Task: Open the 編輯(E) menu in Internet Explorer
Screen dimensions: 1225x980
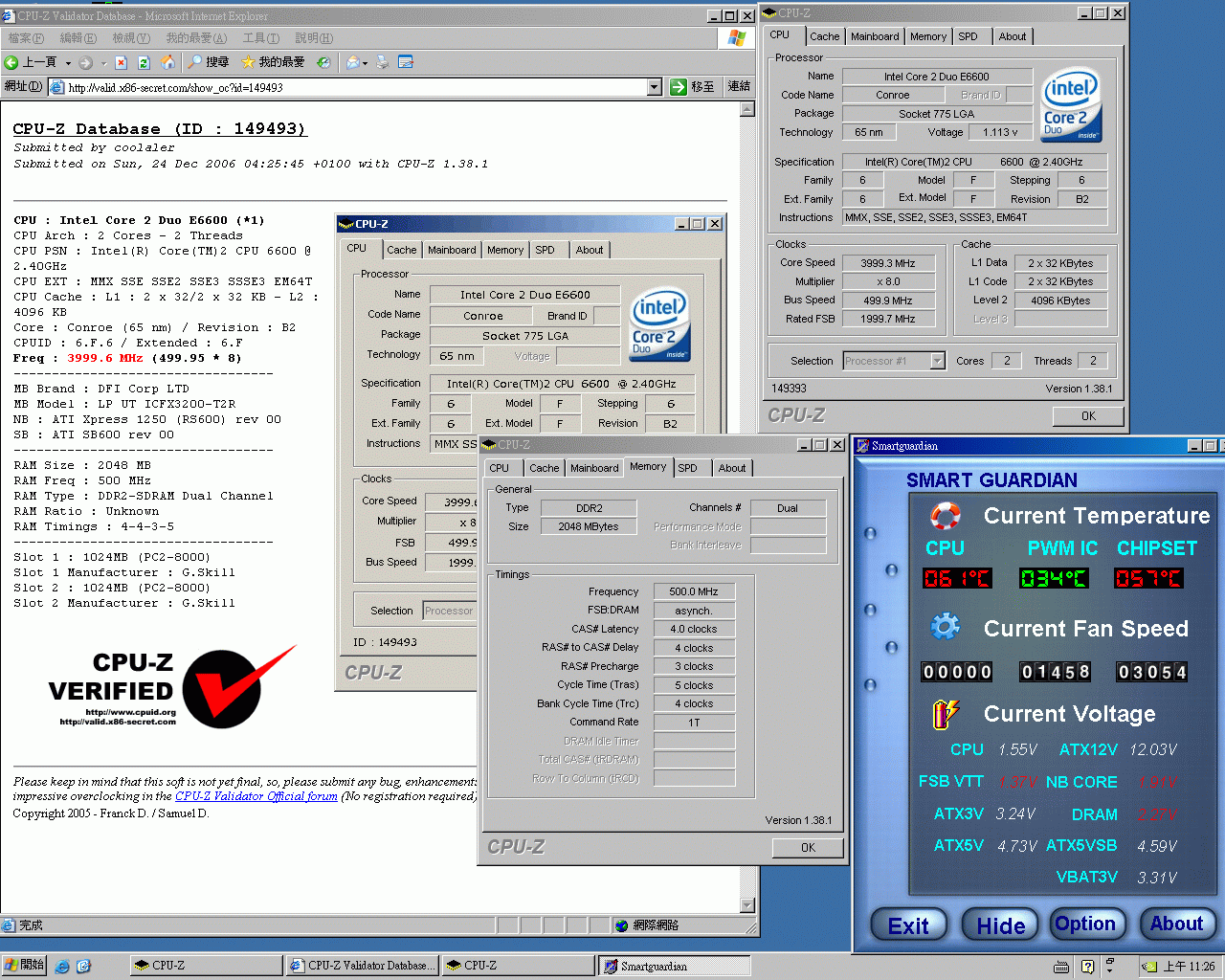Action: (78, 38)
